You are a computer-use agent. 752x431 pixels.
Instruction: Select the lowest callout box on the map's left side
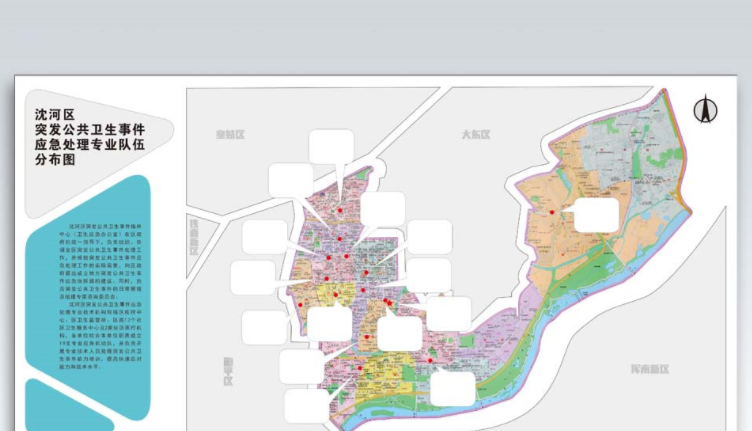click(x=306, y=406)
